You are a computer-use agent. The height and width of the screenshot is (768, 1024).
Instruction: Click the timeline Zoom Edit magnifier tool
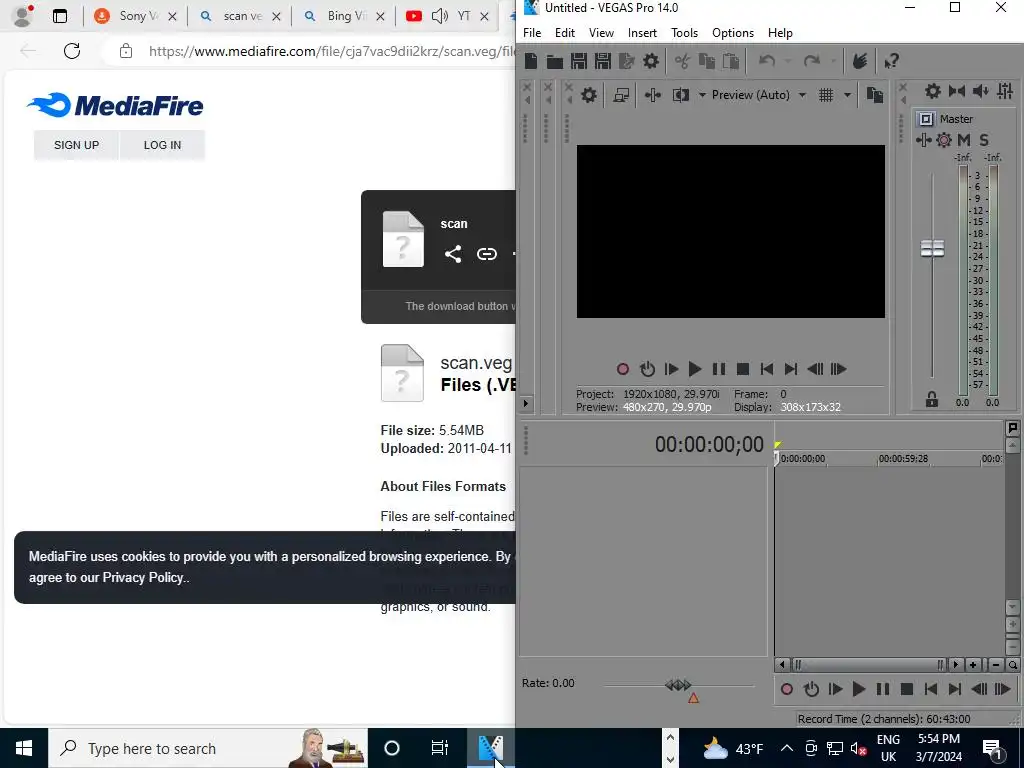(x=1013, y=665)
